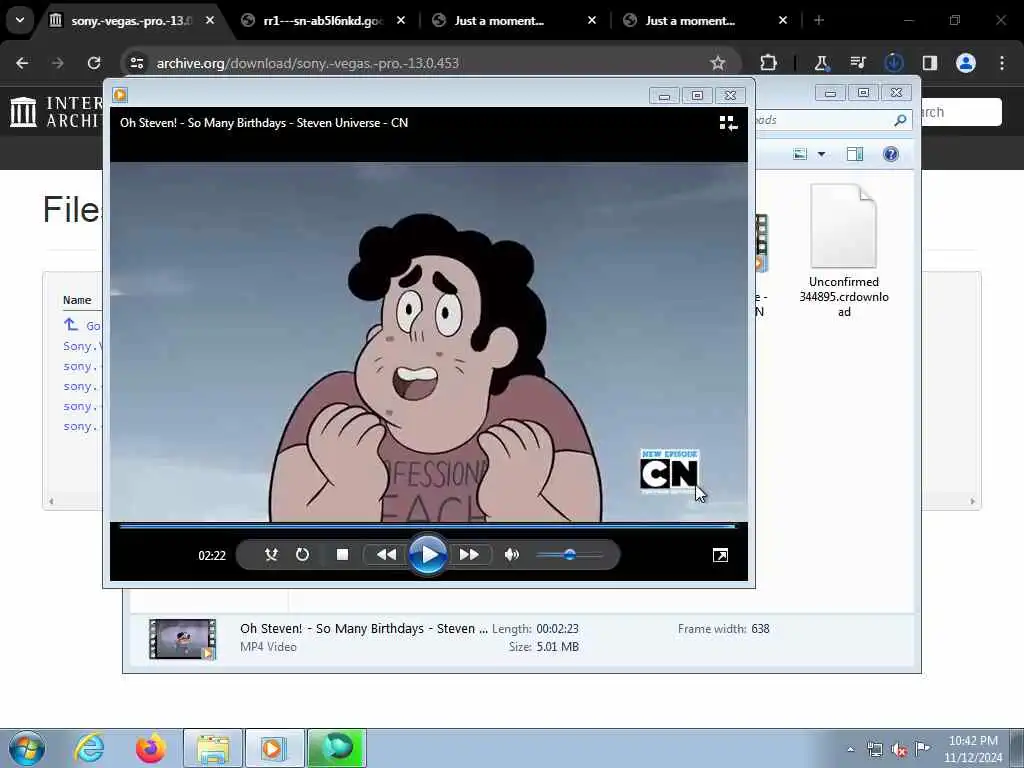1024x768 pixels.
Task: Open Chrome Labs flask icon
Action: tap(822, 63)
